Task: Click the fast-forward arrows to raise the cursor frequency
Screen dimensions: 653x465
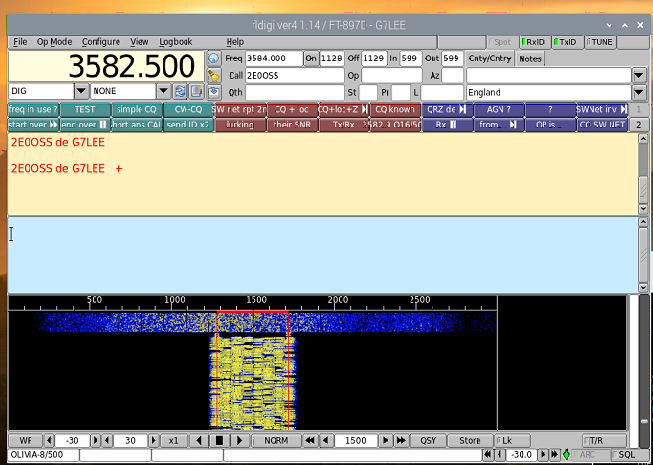Action: pos(401,440)
